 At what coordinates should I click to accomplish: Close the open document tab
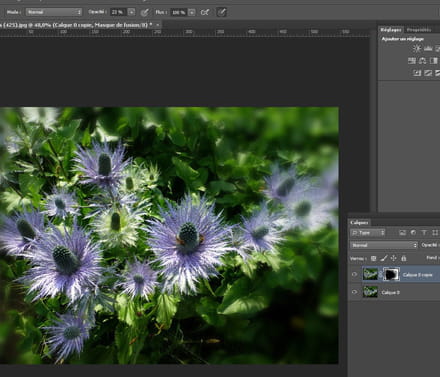pyautogui.click(x=157, y=25)
